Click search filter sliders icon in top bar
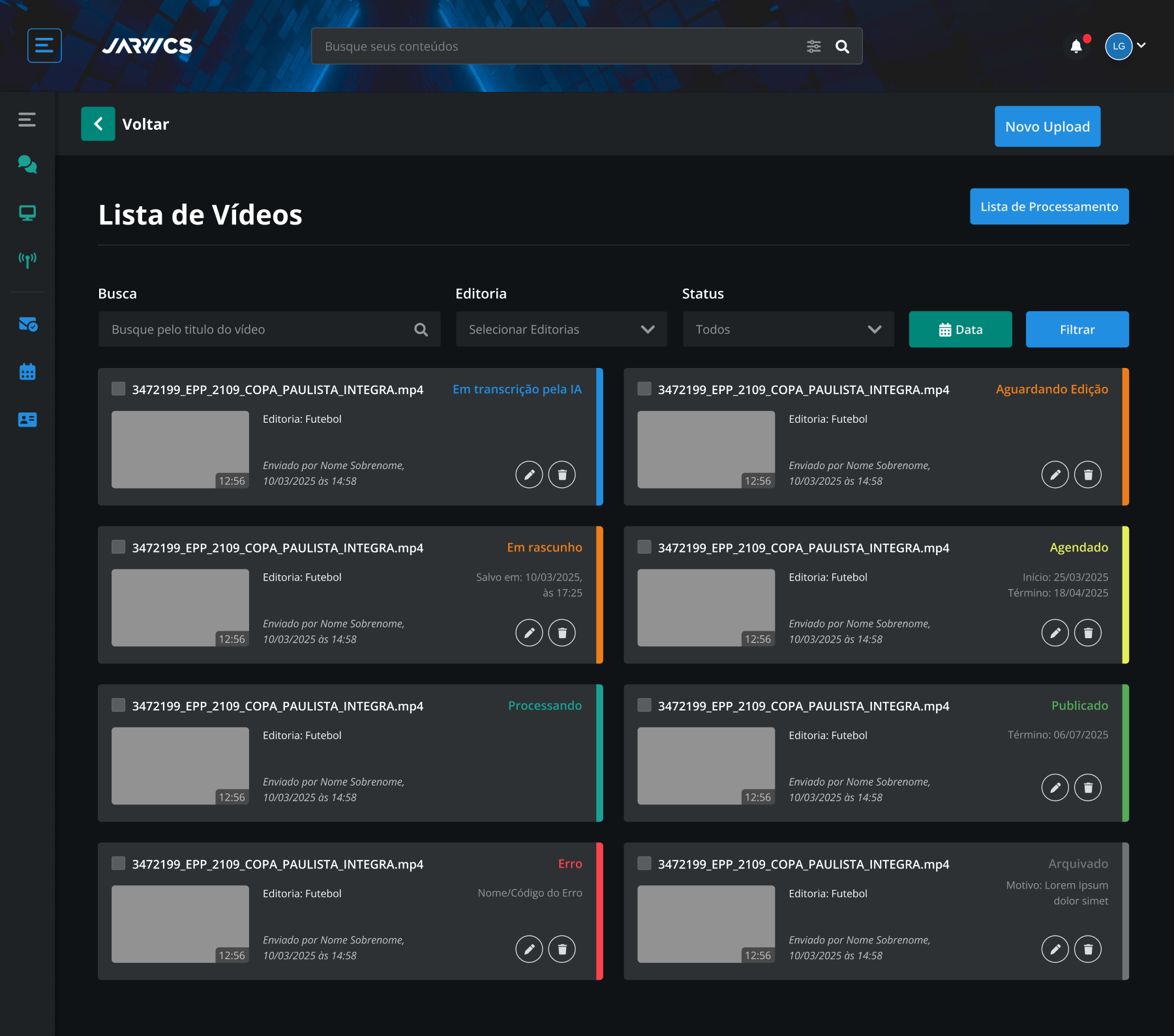Screen dimensions: 1174x1036 pos(813,46)
